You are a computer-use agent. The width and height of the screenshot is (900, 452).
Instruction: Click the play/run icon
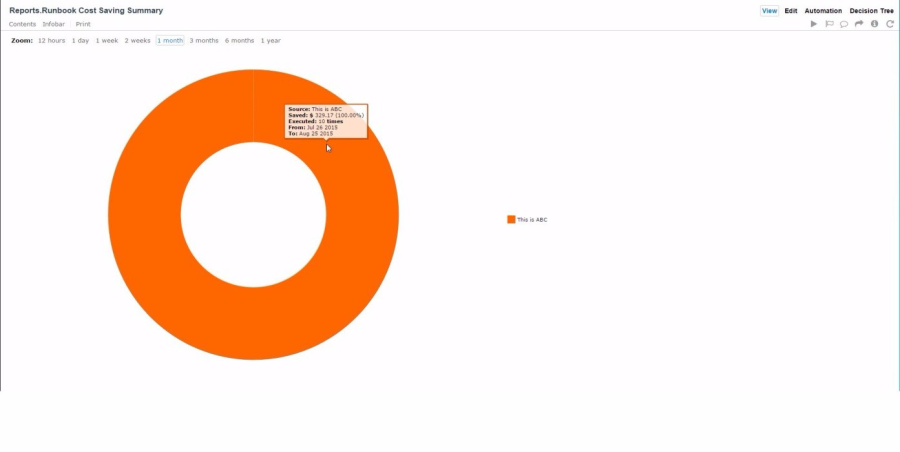(814, 24)
